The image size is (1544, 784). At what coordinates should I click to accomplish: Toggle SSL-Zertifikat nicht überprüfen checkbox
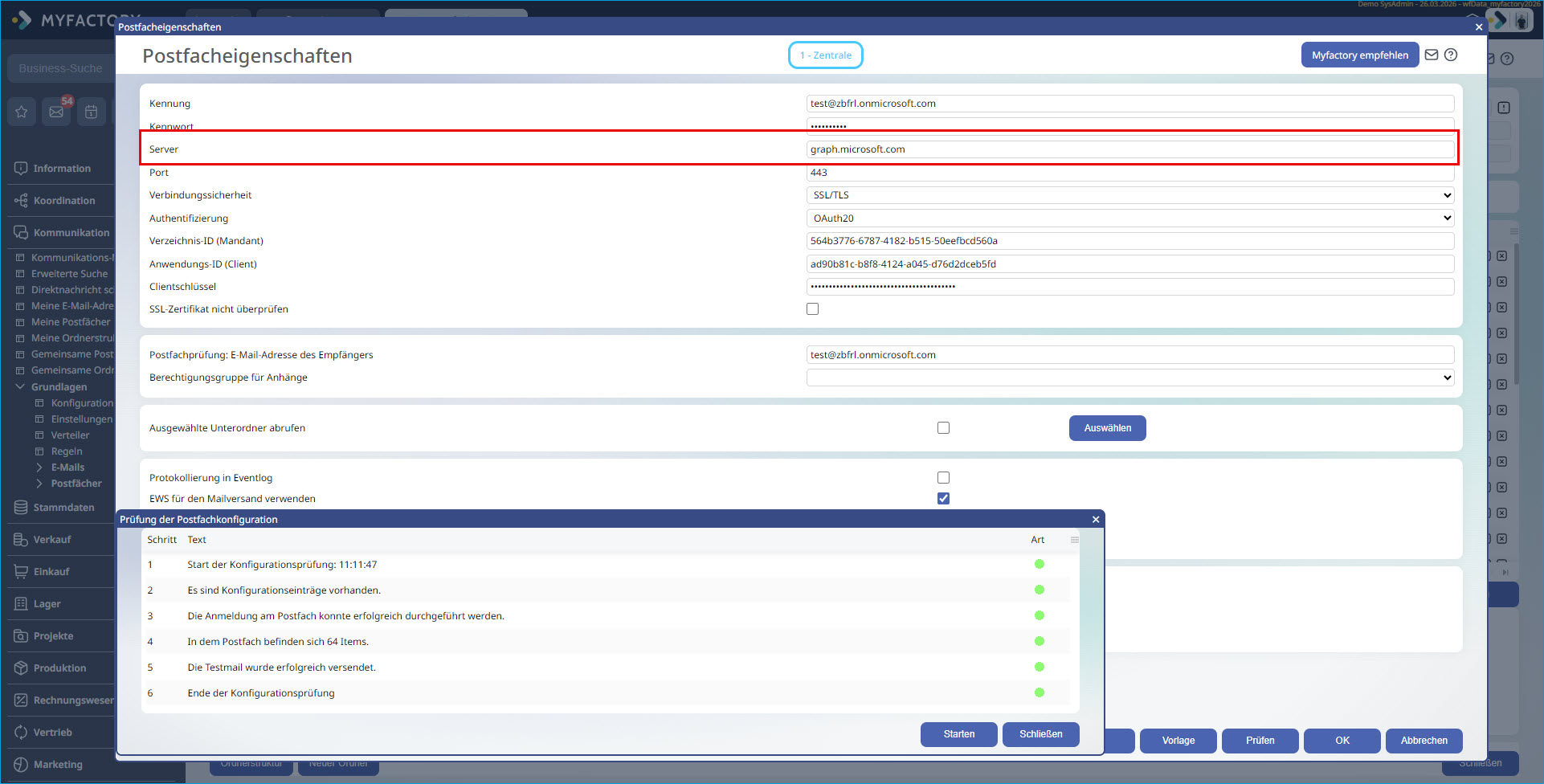click(x=813, y=309)
